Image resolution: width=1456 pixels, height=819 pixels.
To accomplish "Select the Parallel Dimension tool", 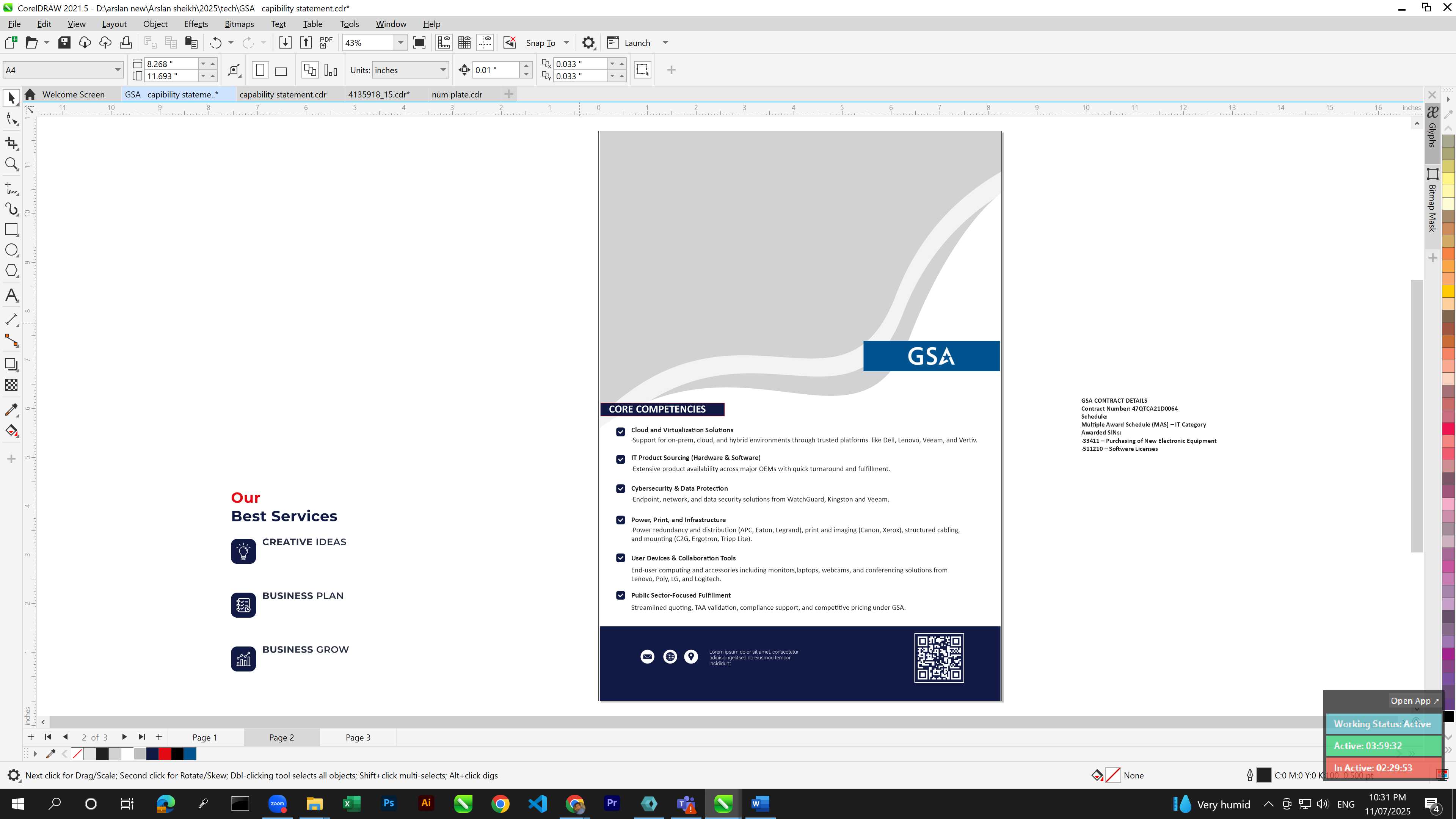I will (11, 320).
